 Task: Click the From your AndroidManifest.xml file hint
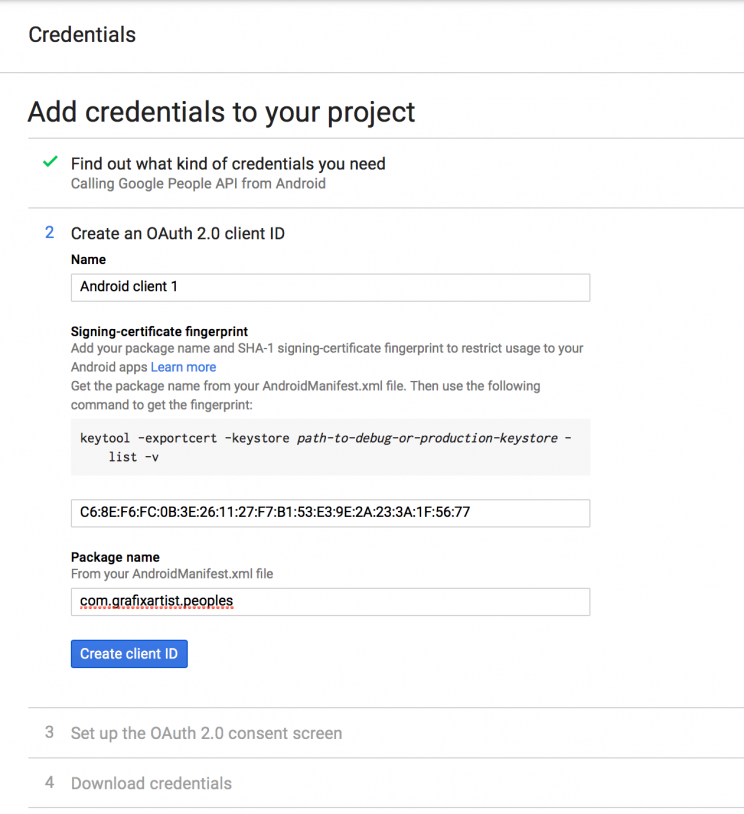pos(172,574)
